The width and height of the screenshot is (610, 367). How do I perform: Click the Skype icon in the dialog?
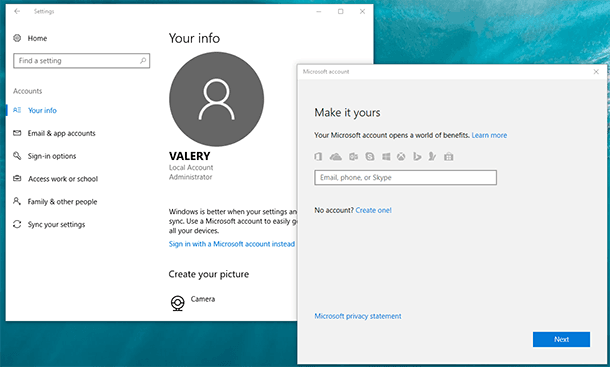click(370, 156)
